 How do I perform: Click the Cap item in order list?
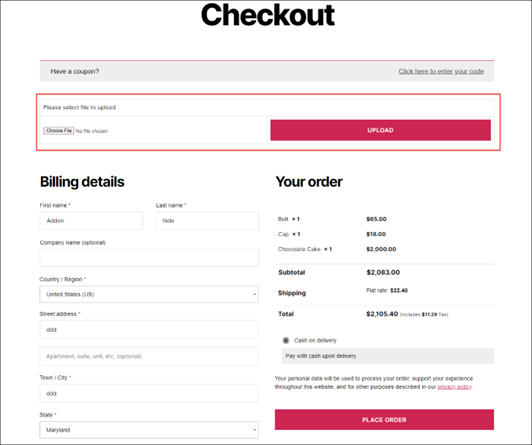tap(283, 234)
